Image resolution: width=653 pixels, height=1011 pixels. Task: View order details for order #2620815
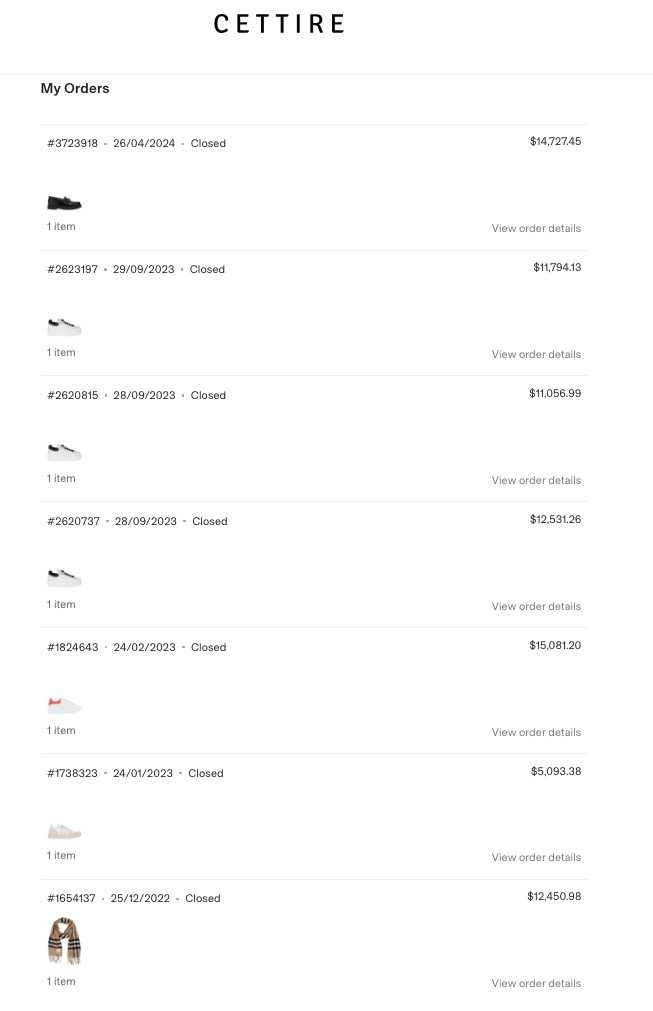coord(536,480)
